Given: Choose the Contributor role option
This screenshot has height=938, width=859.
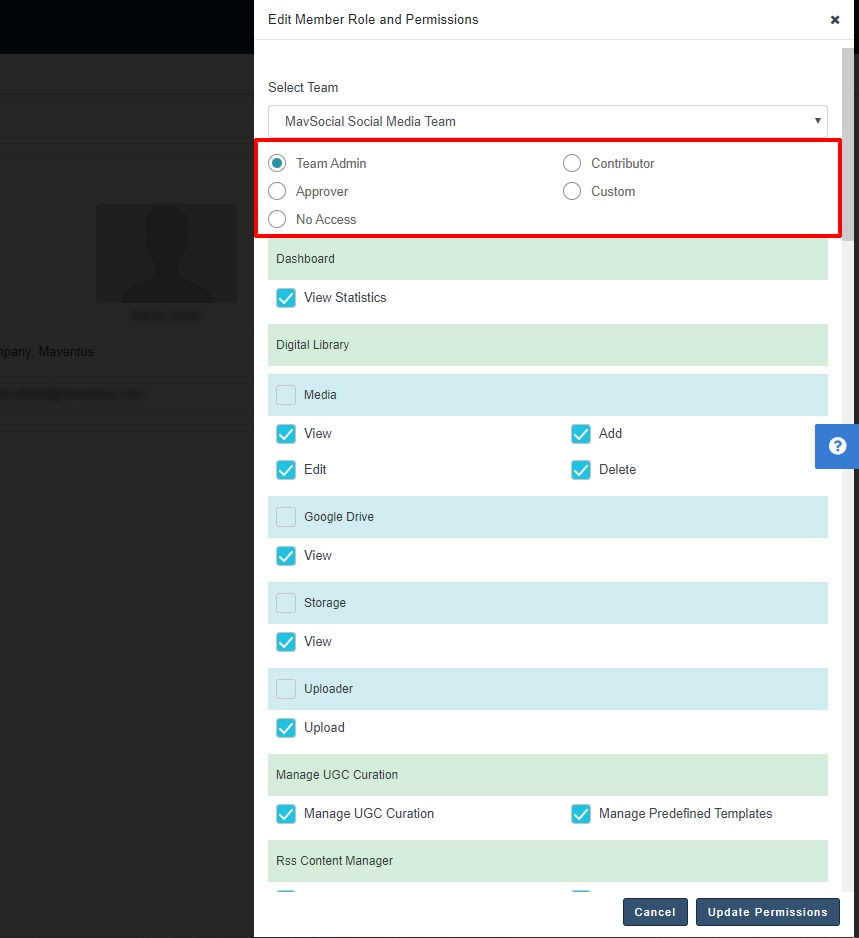Looking at the screenshot, I should point(572,163).
